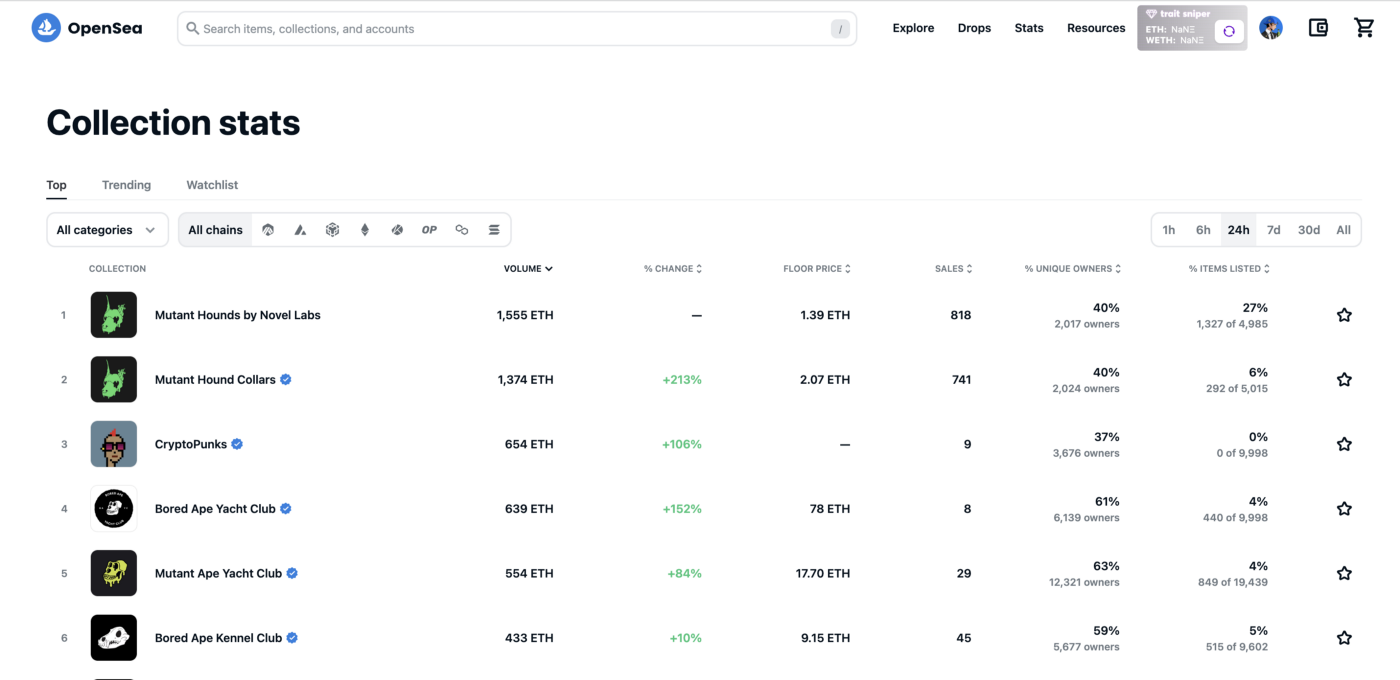The height and width of the screenshot is (680, 1400).
Task: Open the Mutant Ape Yacht Club collection
Action: [218, 573]
